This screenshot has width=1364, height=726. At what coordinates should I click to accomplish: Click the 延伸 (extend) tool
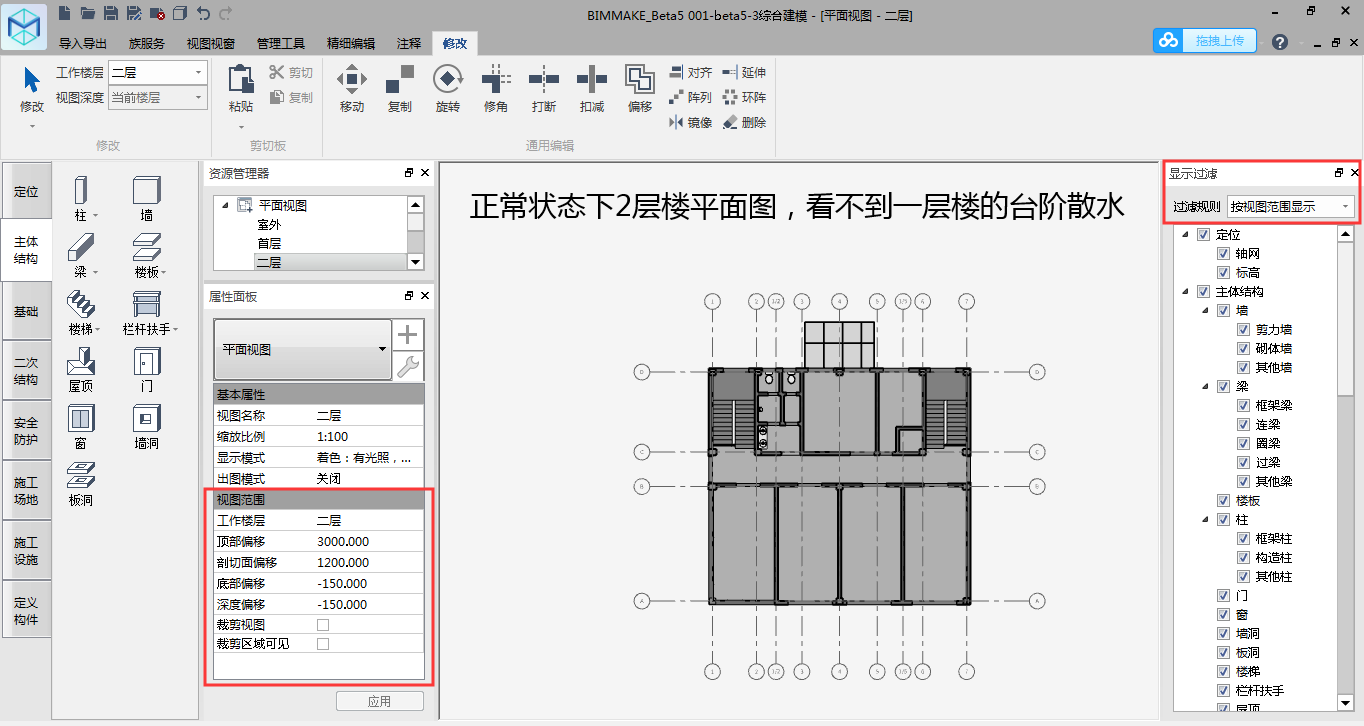744,73
